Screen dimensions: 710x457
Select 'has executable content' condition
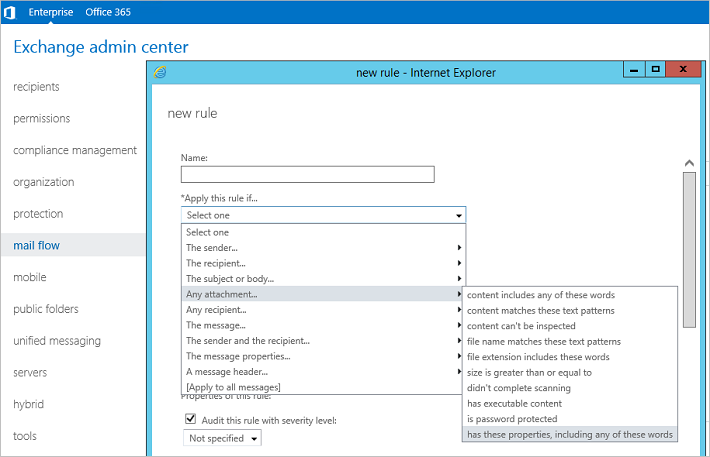coord(570,403)
